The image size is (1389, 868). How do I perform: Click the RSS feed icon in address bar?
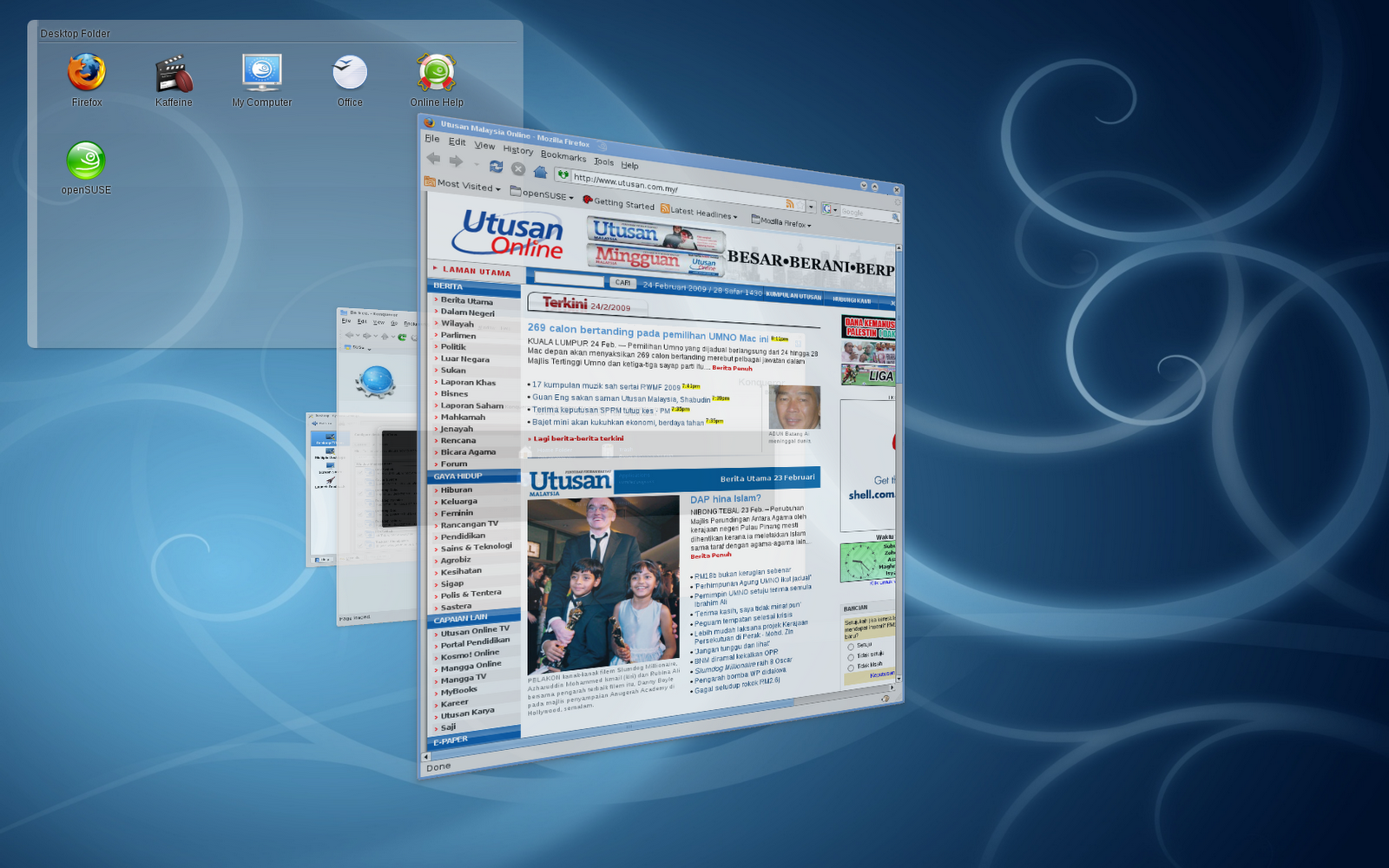tap(790, 203)
